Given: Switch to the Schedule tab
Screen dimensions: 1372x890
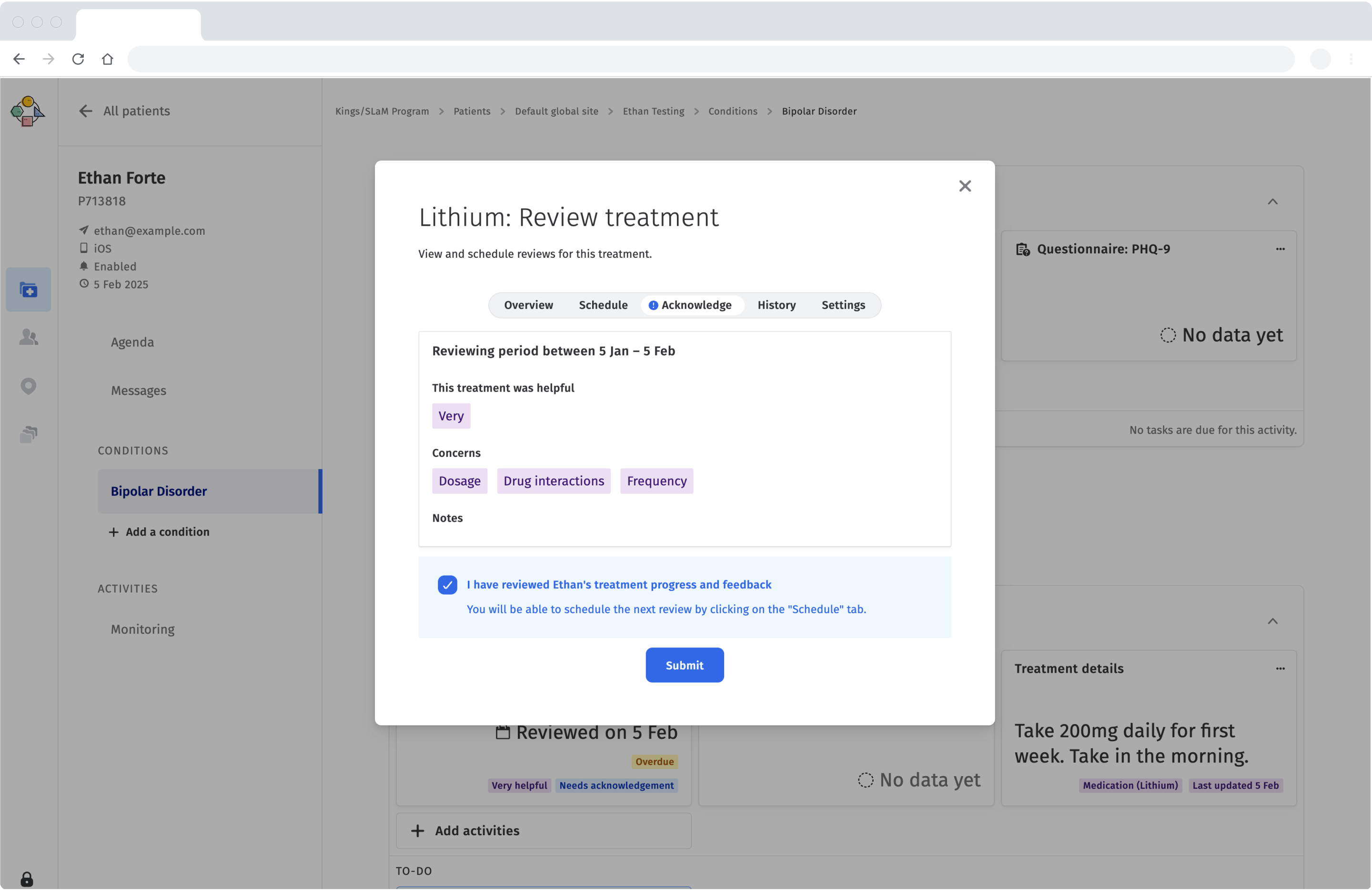Looking at the screenshot, I should click(603, 305).
